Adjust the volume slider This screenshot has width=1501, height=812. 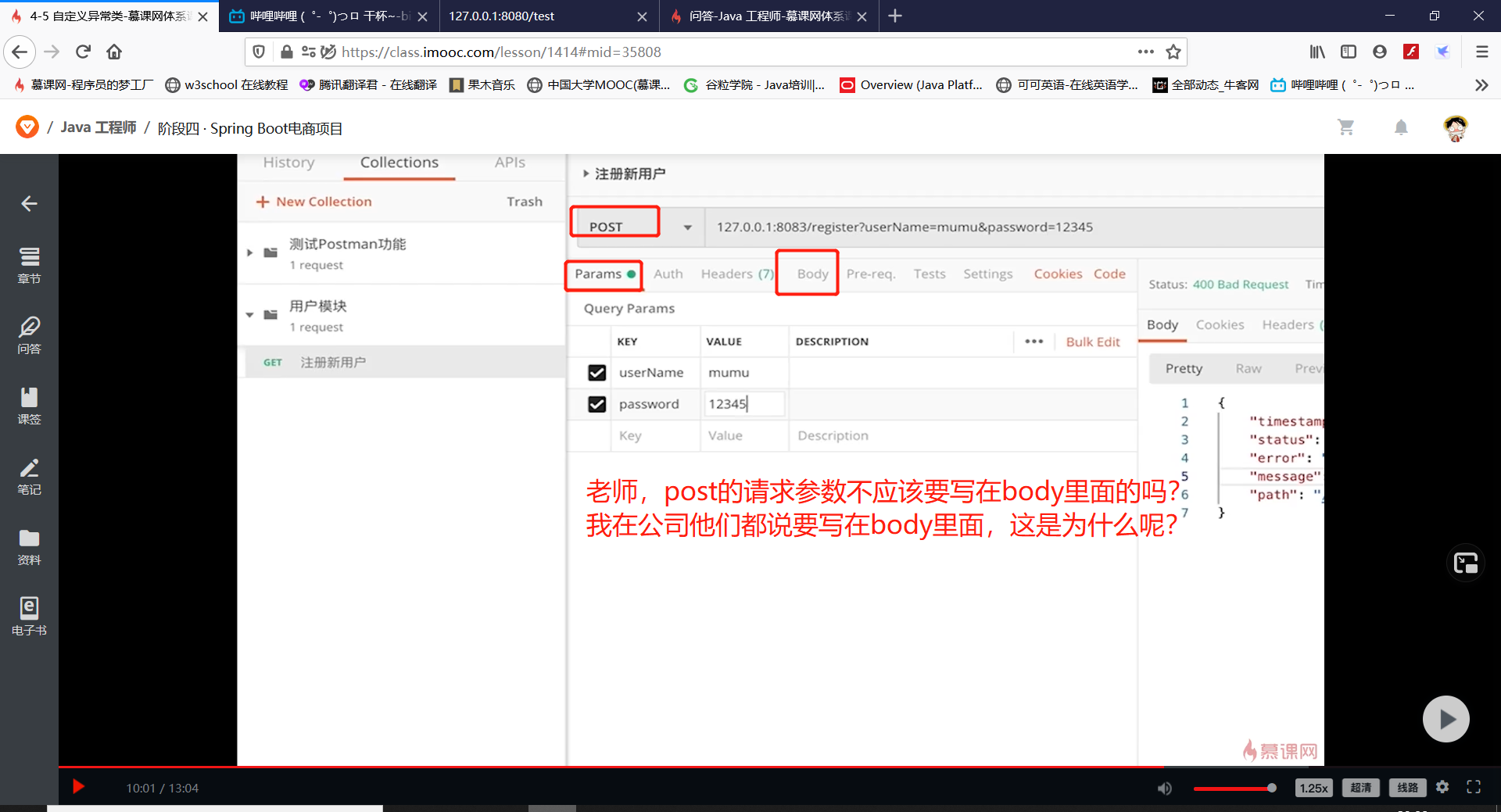(x=1234, y=788)
